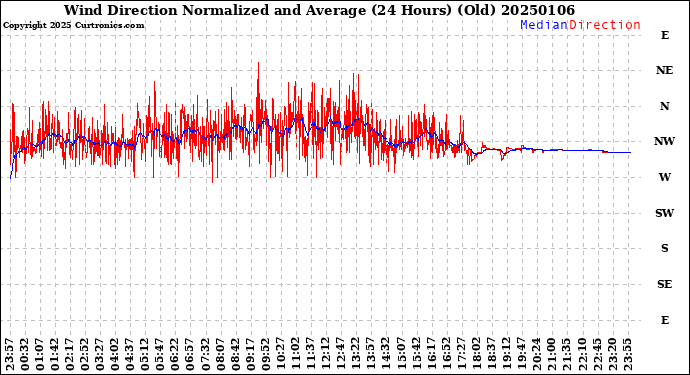Image resolution: width=690 pixels, height=375 pixels.
Task: Click the 11:37 time label
Action: click(x=311, y=355)
